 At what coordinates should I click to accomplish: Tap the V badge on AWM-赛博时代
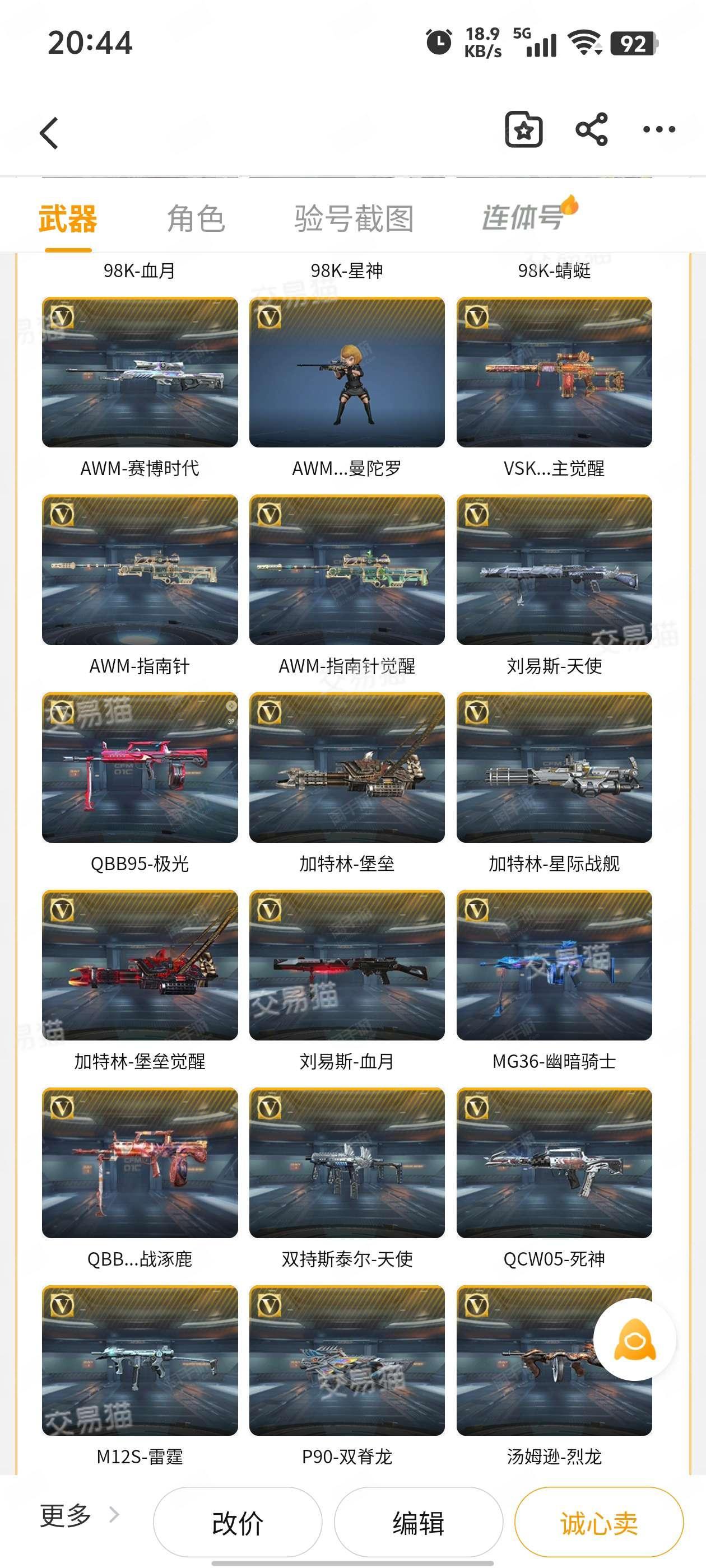(62, 316)
